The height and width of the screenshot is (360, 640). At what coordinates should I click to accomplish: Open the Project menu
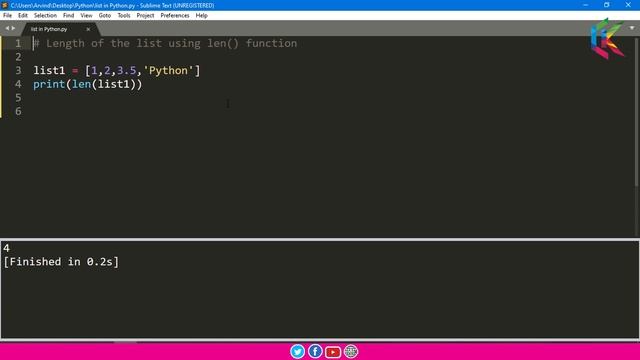(145, 16)
